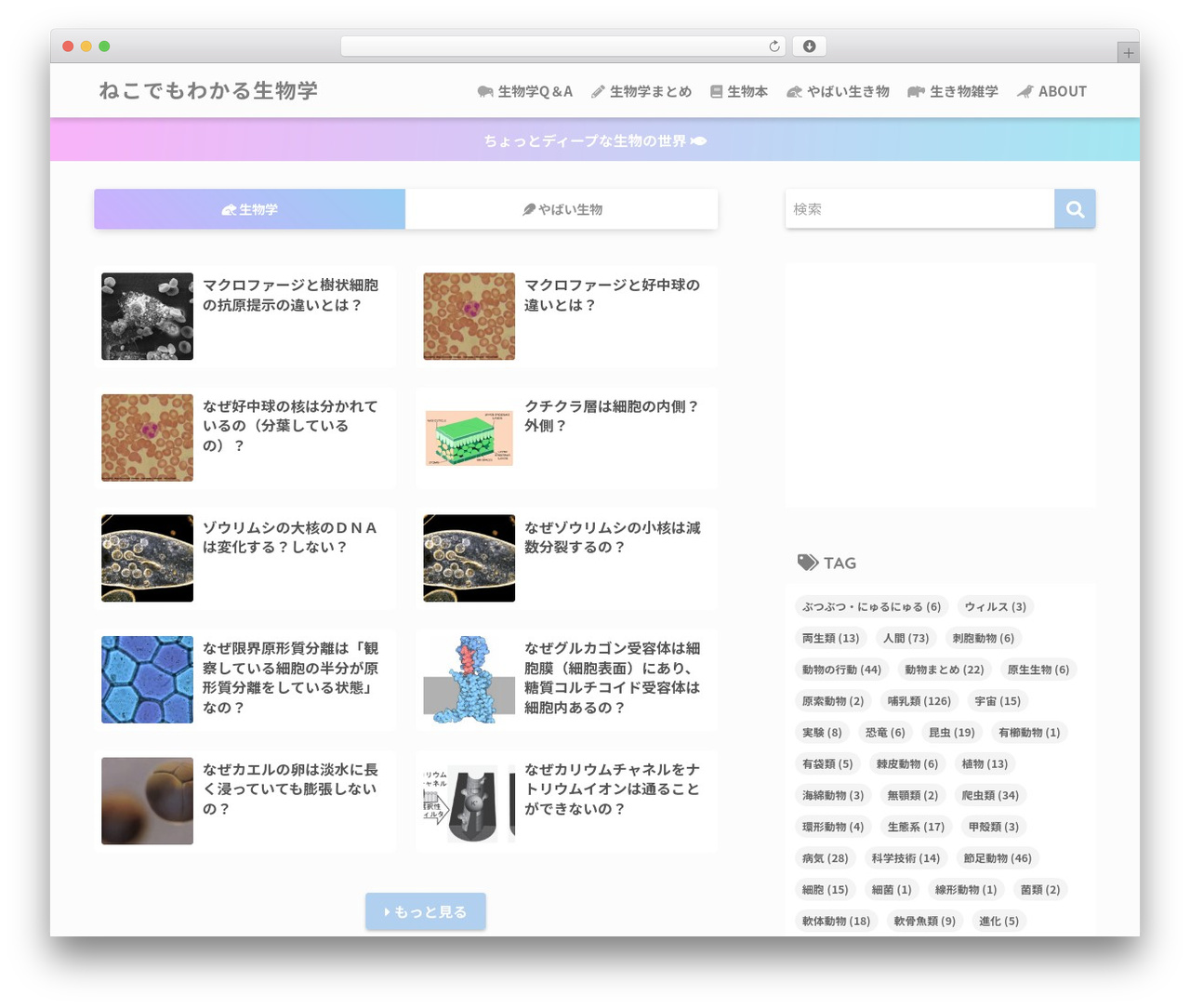Screen dimensions: 1190x1008
Task: Click the browser download icon
Action: coord(809,46)
